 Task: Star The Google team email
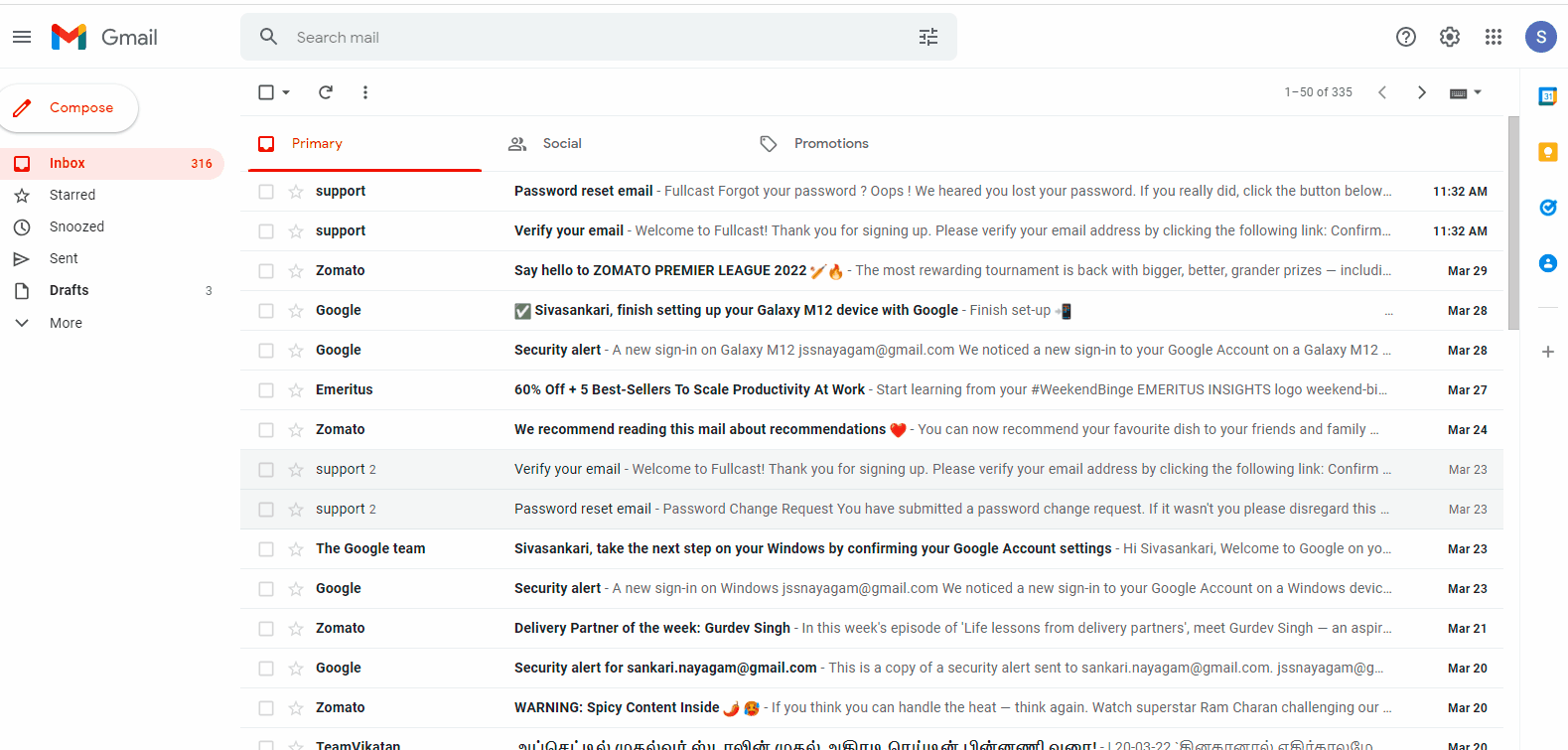[x=296, y=549]
